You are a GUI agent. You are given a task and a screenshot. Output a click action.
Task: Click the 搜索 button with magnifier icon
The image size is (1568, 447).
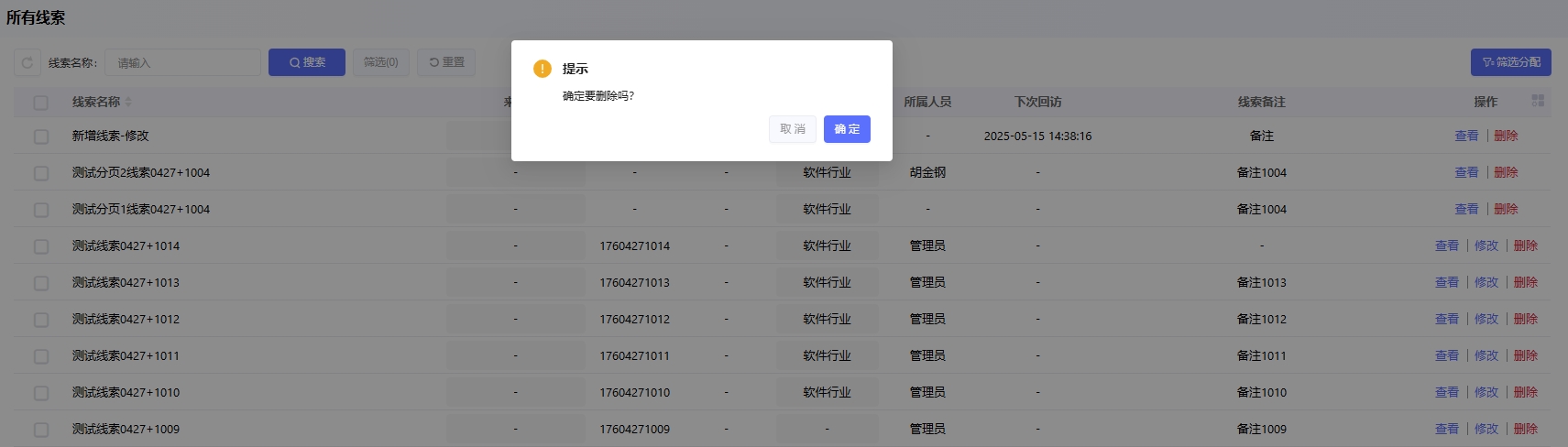pyautogui.click(x=307, y=62)
